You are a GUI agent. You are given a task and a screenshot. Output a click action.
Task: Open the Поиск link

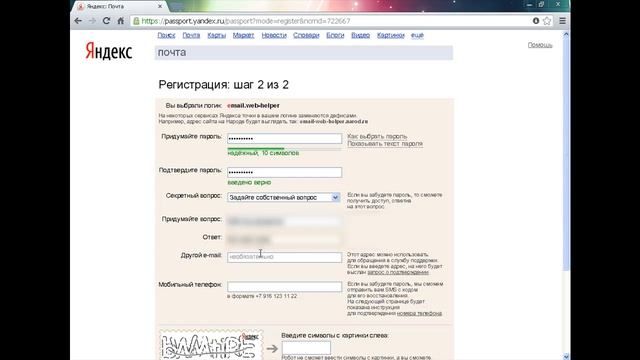(x=166, y=36)
